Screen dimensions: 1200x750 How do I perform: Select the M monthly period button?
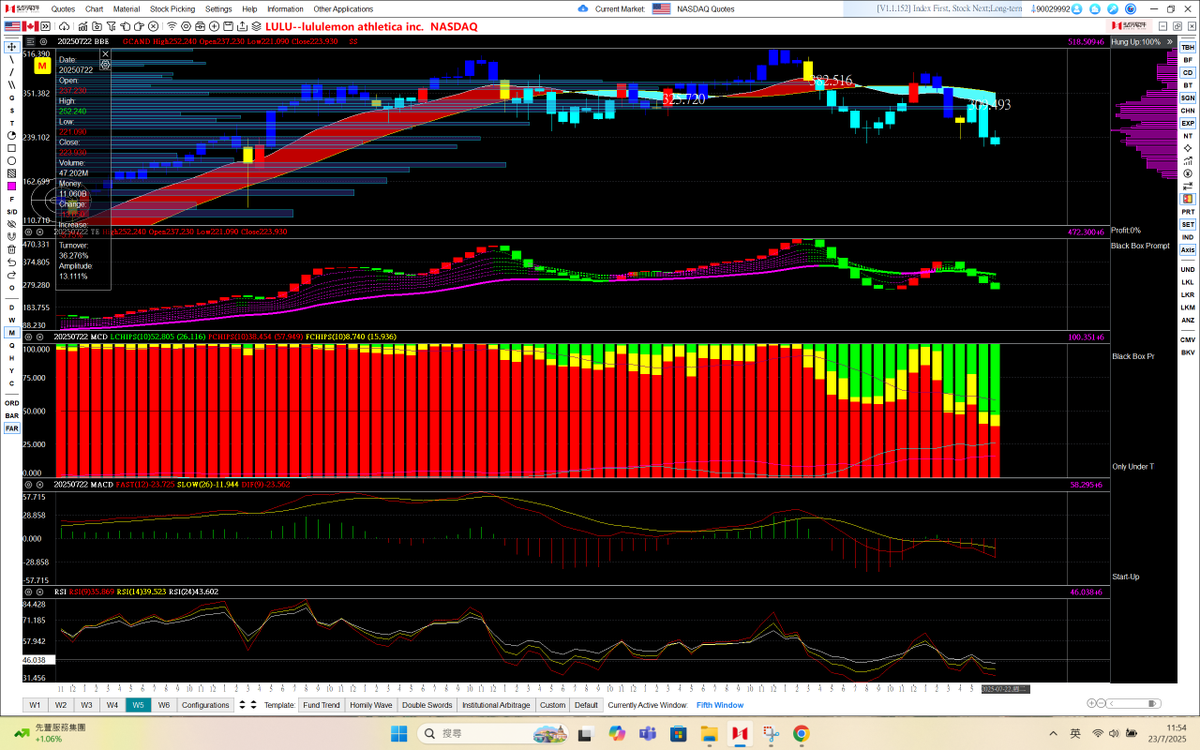click(11, 332)
